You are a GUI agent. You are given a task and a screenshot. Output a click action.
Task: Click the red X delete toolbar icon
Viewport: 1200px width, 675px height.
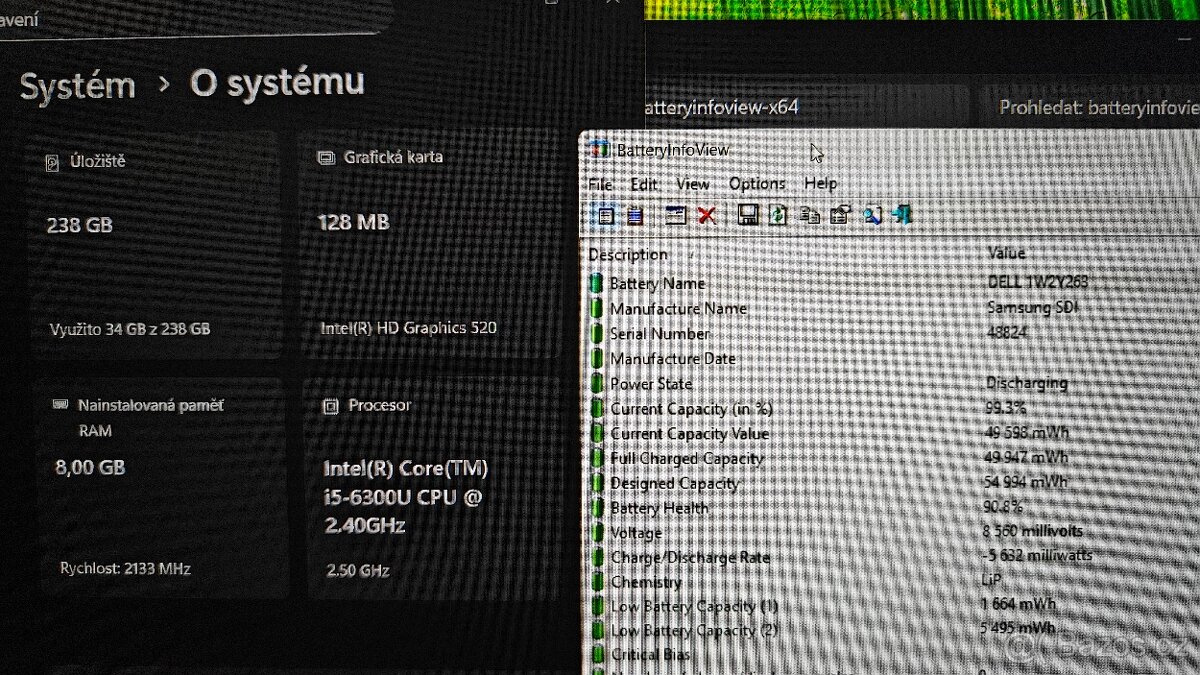tap(707, 215)
